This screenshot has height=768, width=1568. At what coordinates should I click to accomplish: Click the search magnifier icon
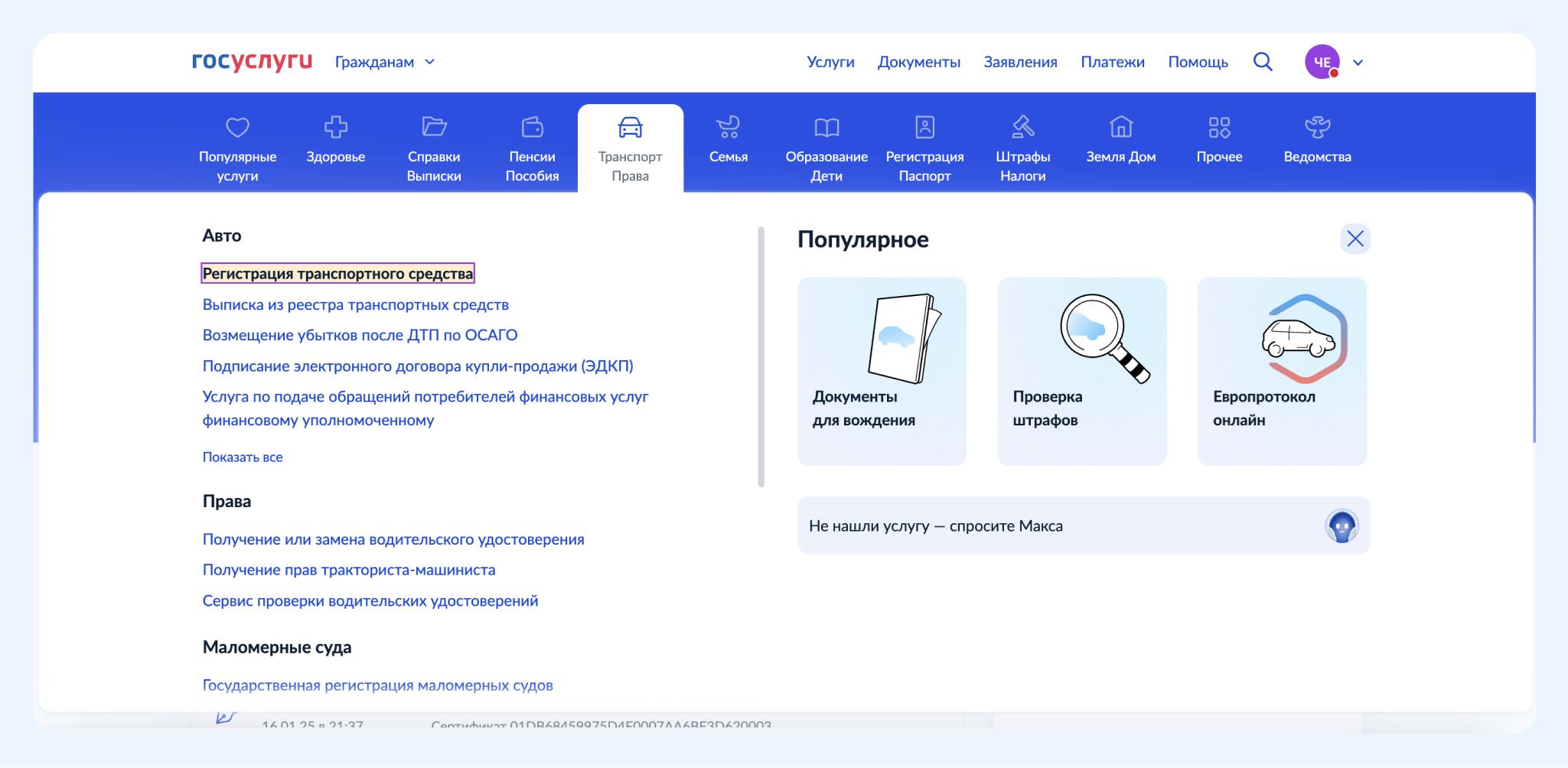(x=1263, y=62)
